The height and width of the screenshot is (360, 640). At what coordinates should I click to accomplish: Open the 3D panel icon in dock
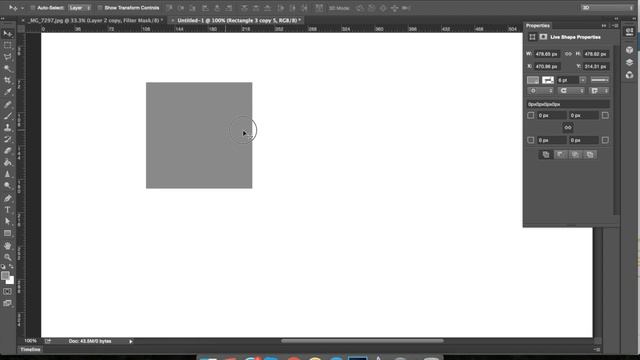point(629,50)
